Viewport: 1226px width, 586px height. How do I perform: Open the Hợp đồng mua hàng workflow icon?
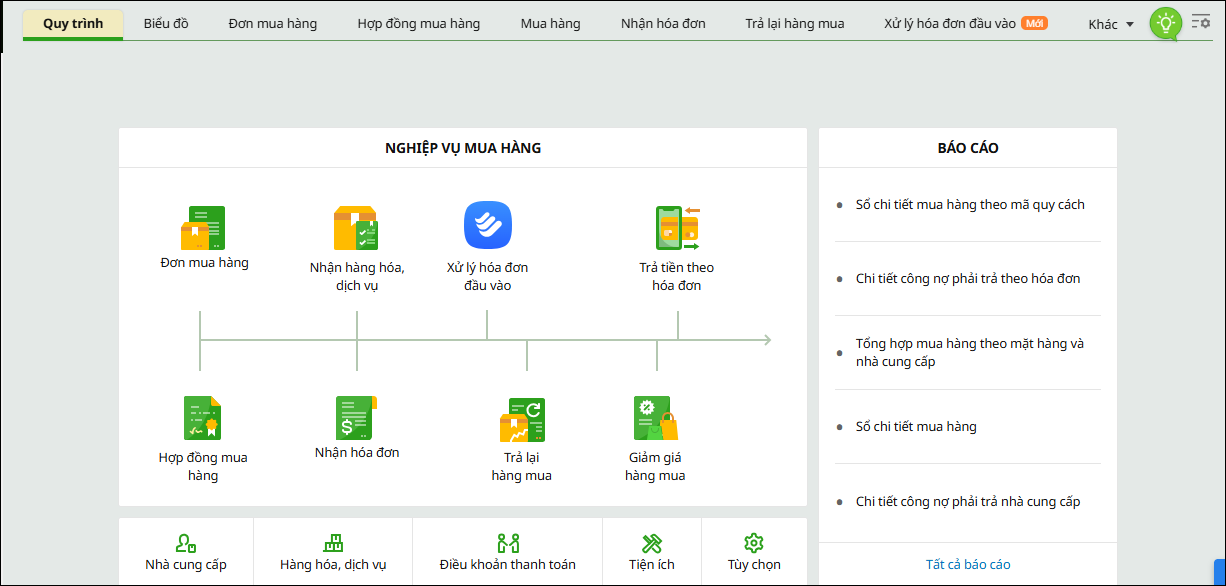pyautogui.click(x=203, y=418)
